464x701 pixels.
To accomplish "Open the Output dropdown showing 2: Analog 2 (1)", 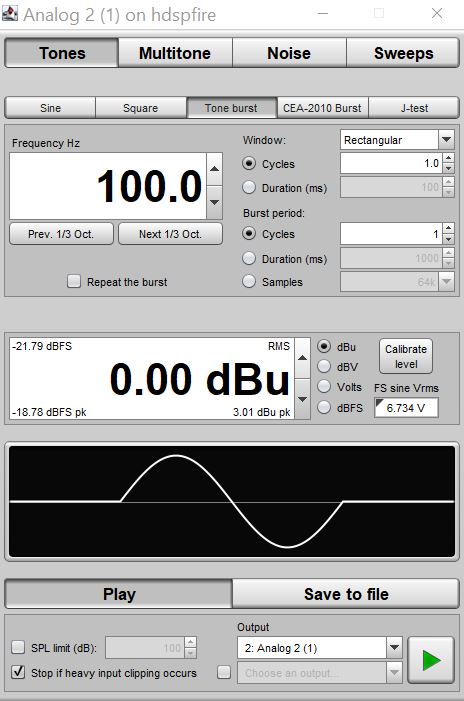I will click(320, 648).
